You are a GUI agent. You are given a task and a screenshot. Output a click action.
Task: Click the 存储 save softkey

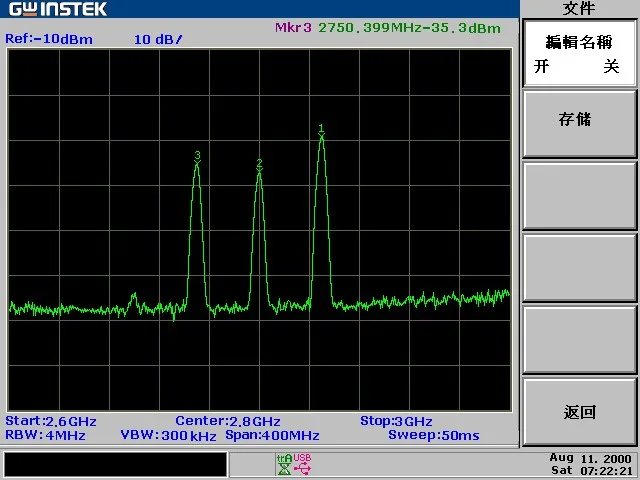click(x=579, y=124)
